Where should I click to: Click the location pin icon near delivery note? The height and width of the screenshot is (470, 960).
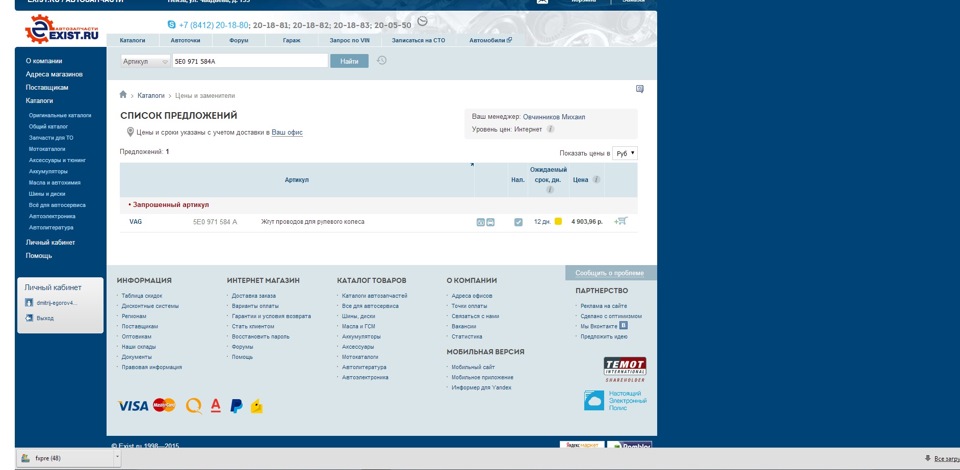click(130, 132)
